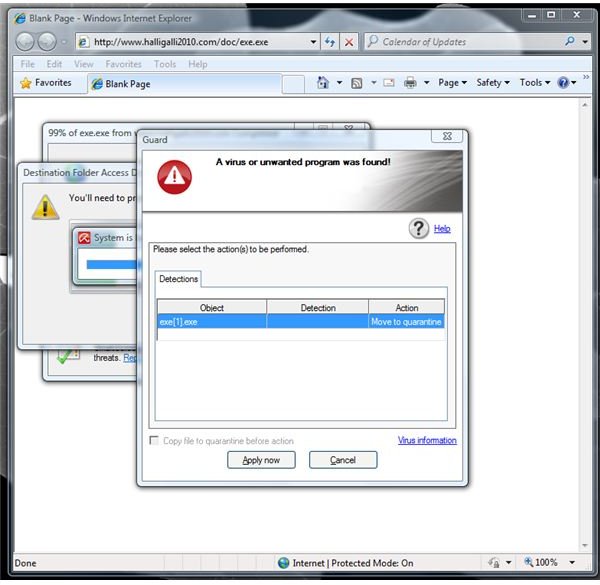
Task: Open the Safety dropdown menu
Action: click(493, 83)
